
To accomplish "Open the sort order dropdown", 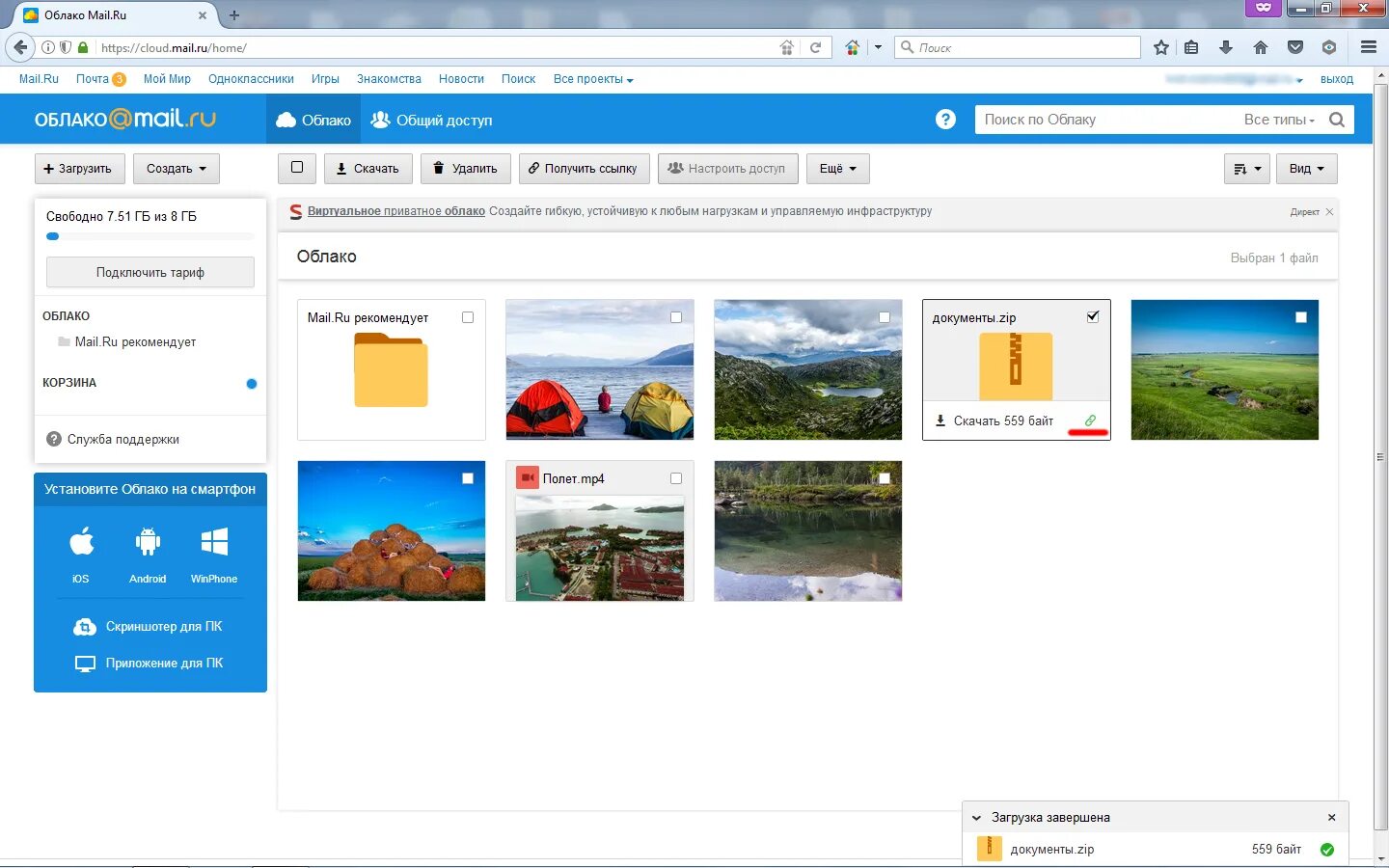I will (1247, 169).
